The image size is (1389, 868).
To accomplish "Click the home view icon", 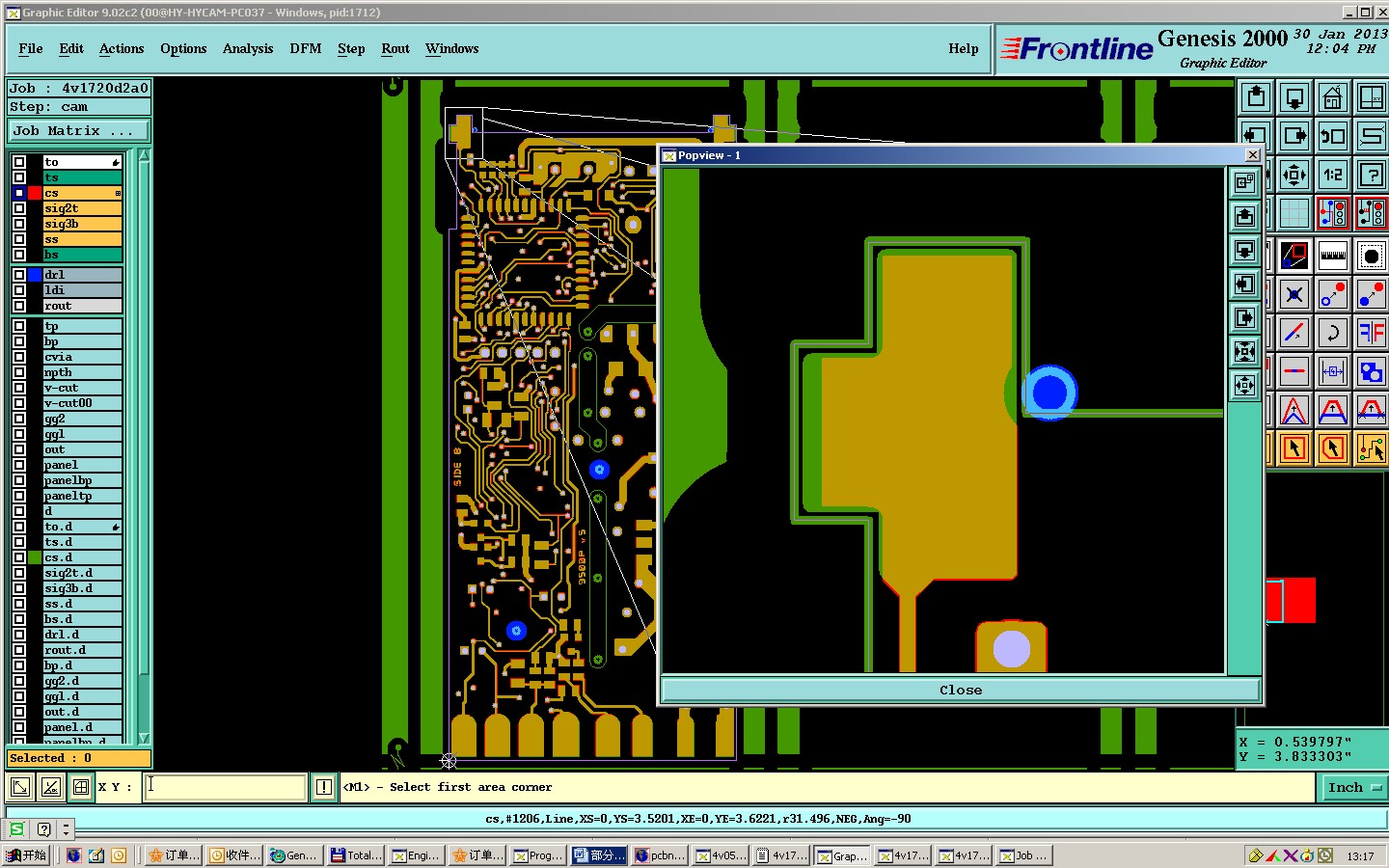I will [x=1333, y=97].
